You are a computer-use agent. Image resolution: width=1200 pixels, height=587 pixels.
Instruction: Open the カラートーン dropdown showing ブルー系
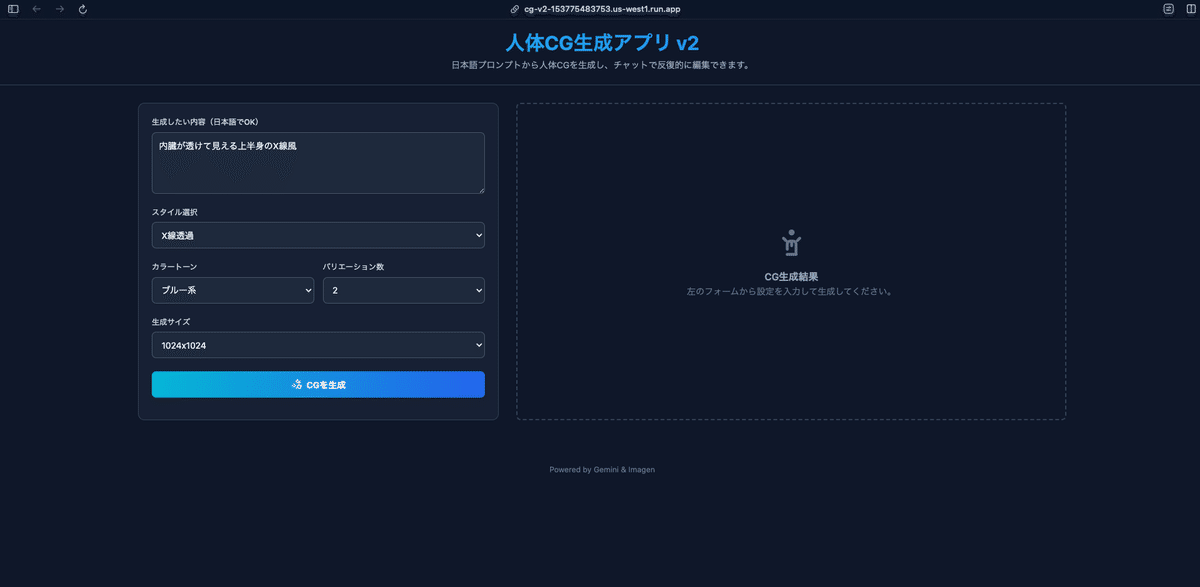click(233, 290)
